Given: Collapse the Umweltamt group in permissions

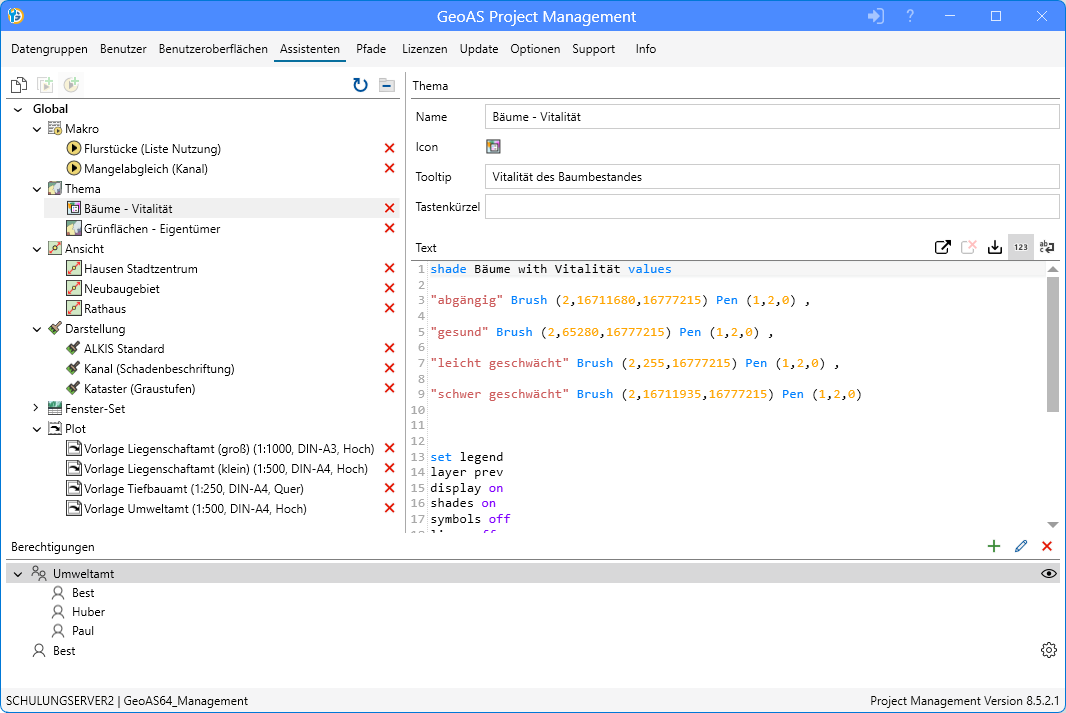Looking at the screenshot, I should pyautogui.click(x=18, y=574).
